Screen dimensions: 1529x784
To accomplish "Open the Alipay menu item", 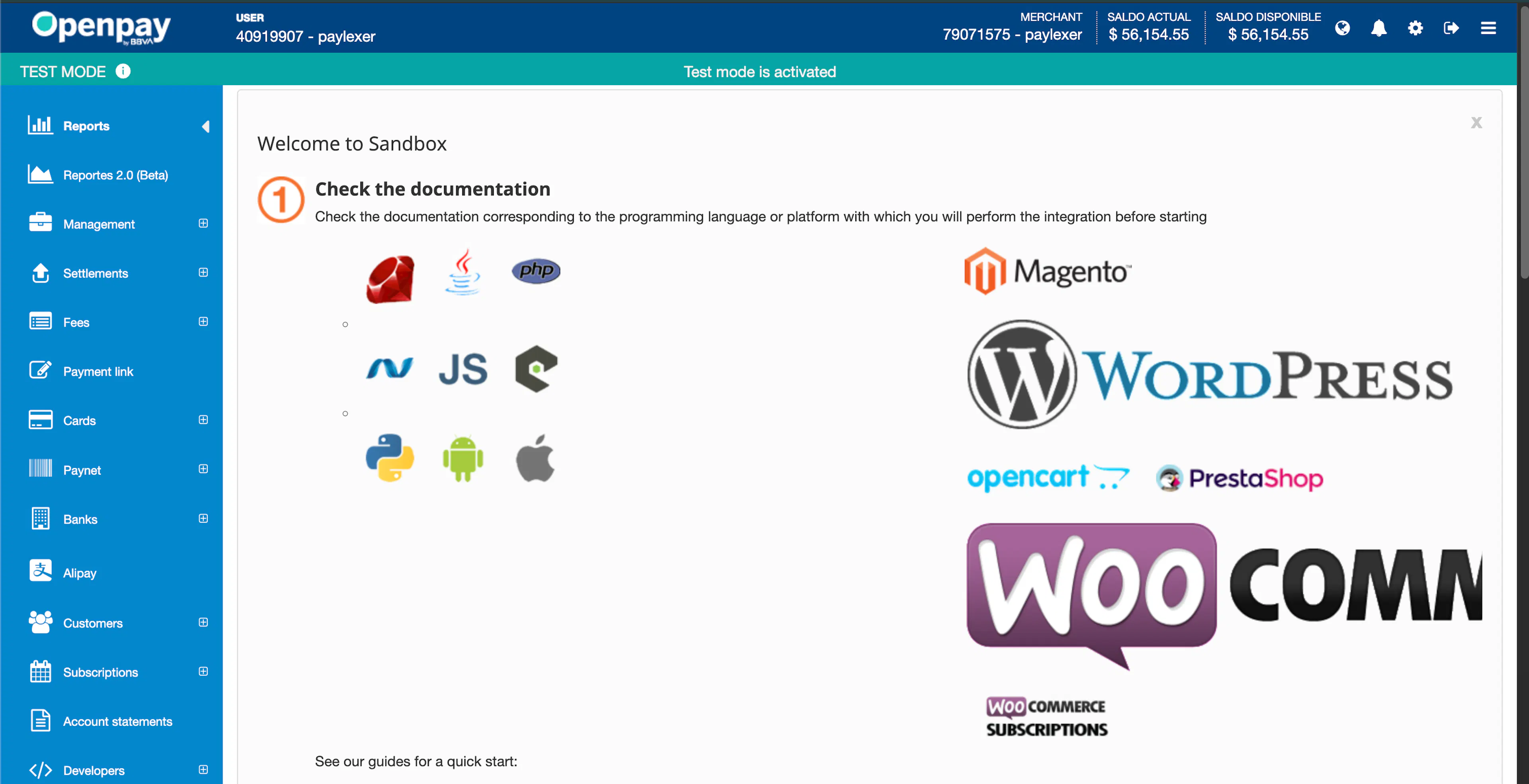I will pos(111,573).
